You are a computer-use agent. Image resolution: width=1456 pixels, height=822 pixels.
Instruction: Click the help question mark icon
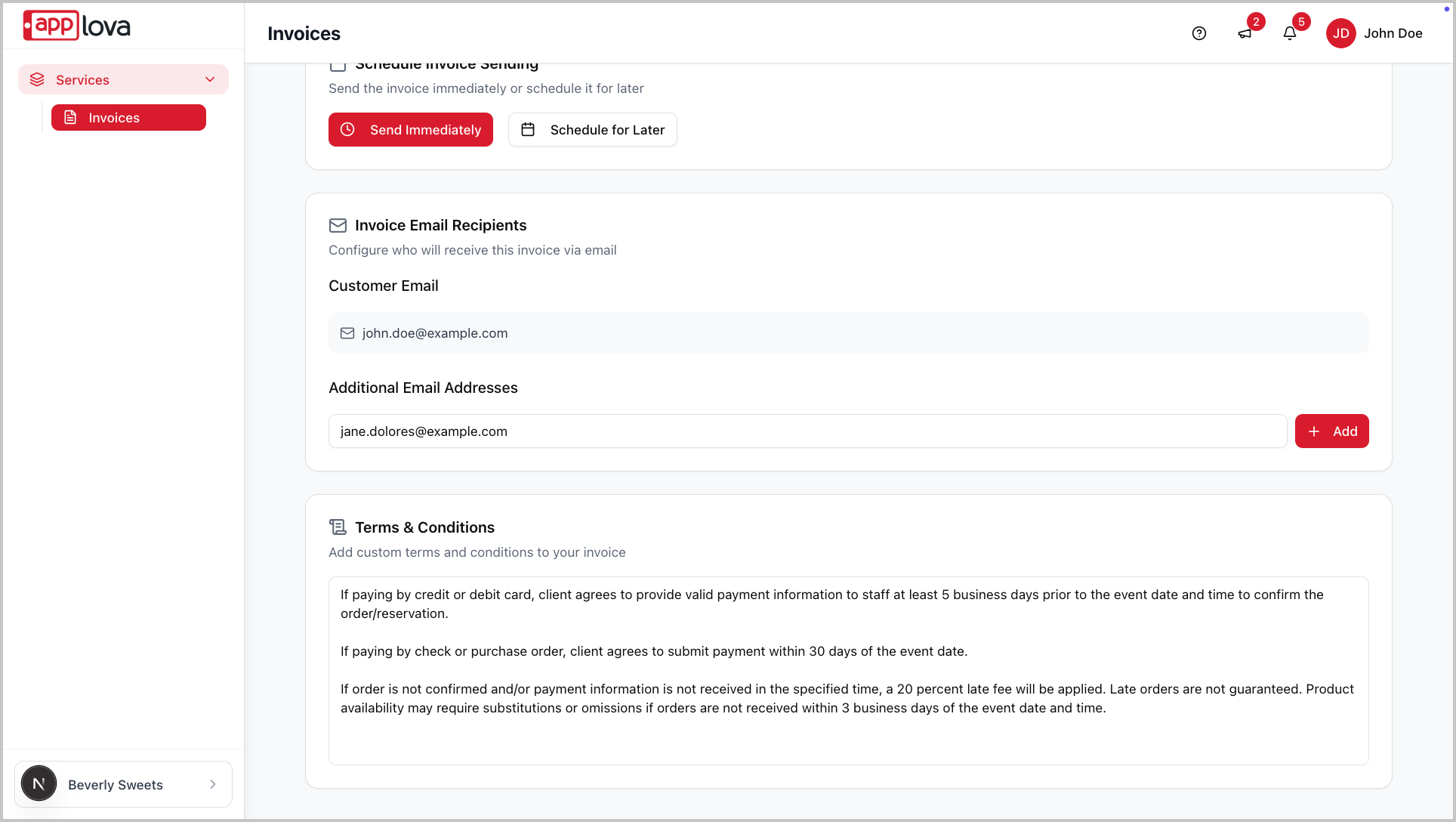click(1199, 33)
